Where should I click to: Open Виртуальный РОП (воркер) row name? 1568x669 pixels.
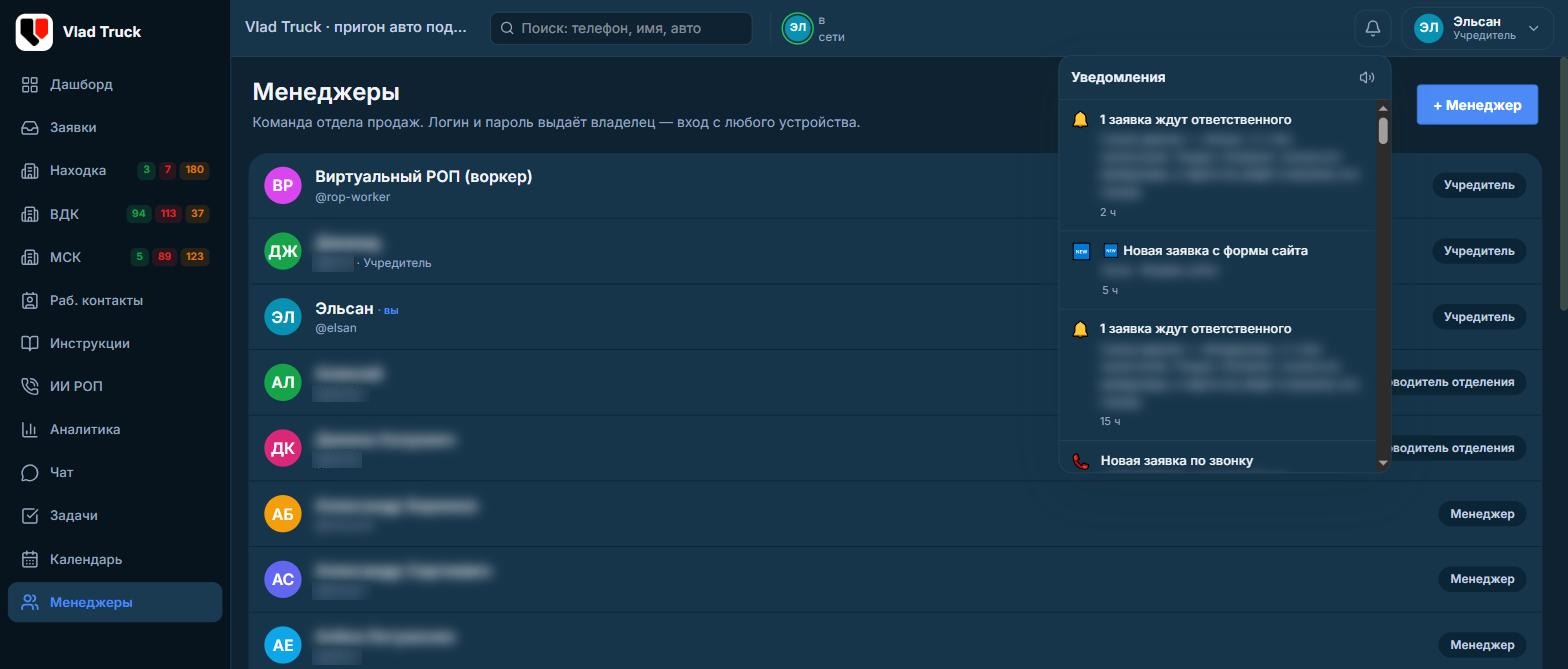(423, 177)
